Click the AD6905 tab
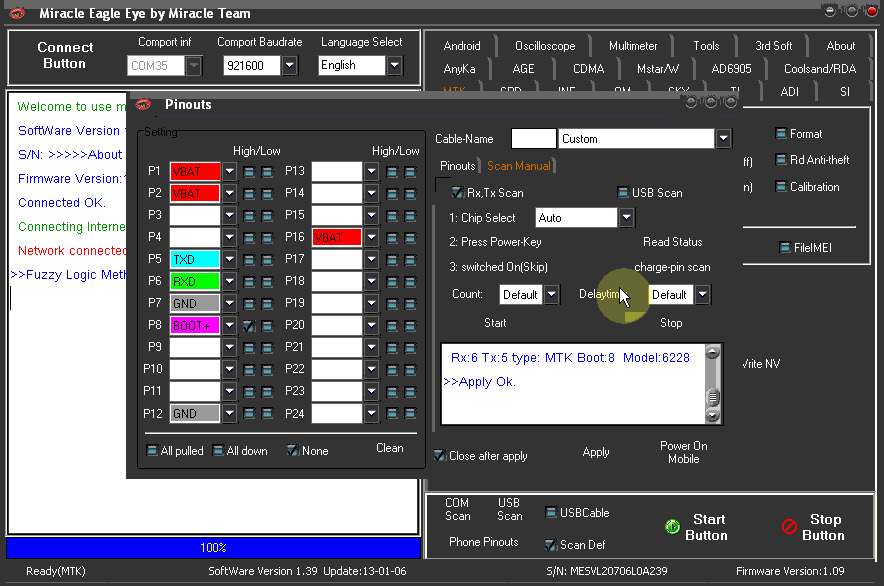The height and width of the screenshot is (586, 884). [x=731, y=69]
